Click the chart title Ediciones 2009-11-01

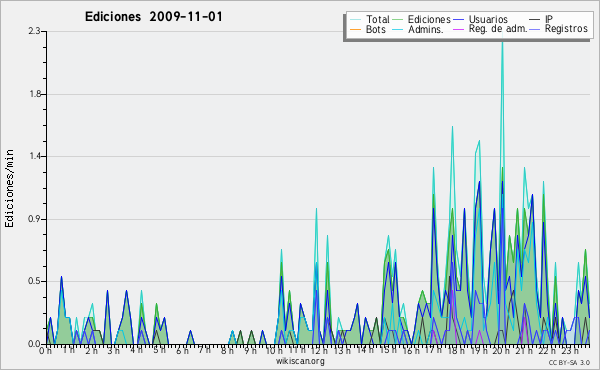tap(153, 17)
